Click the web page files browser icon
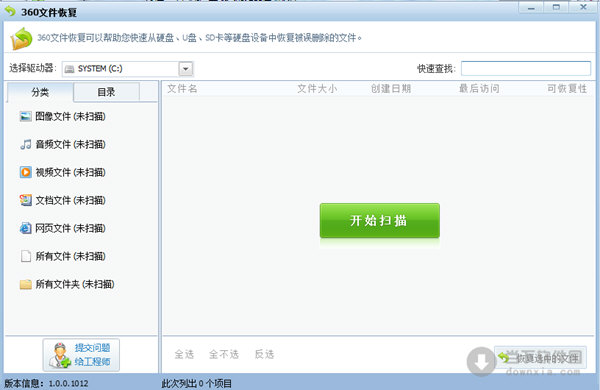The image size is (600, 390). 25,228
